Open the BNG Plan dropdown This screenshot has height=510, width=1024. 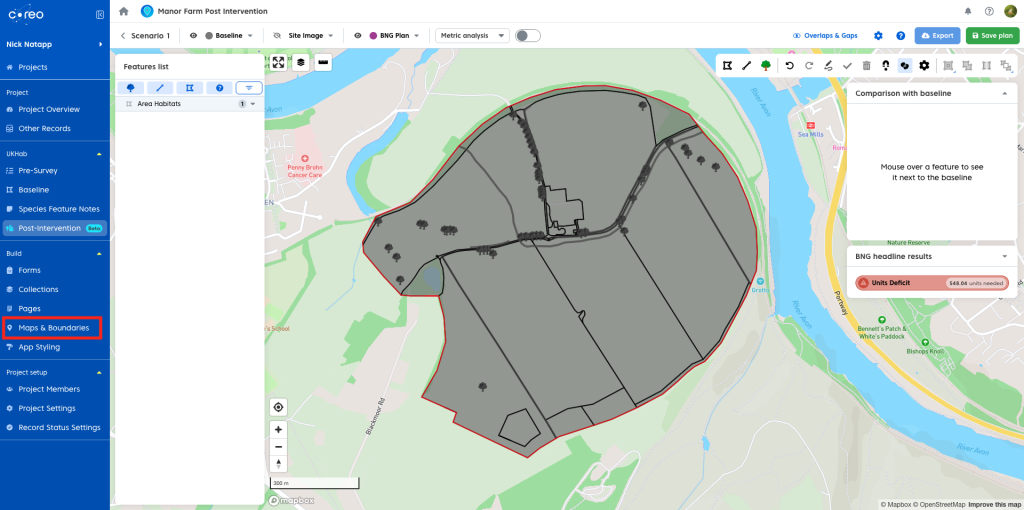tap(416, 35)
